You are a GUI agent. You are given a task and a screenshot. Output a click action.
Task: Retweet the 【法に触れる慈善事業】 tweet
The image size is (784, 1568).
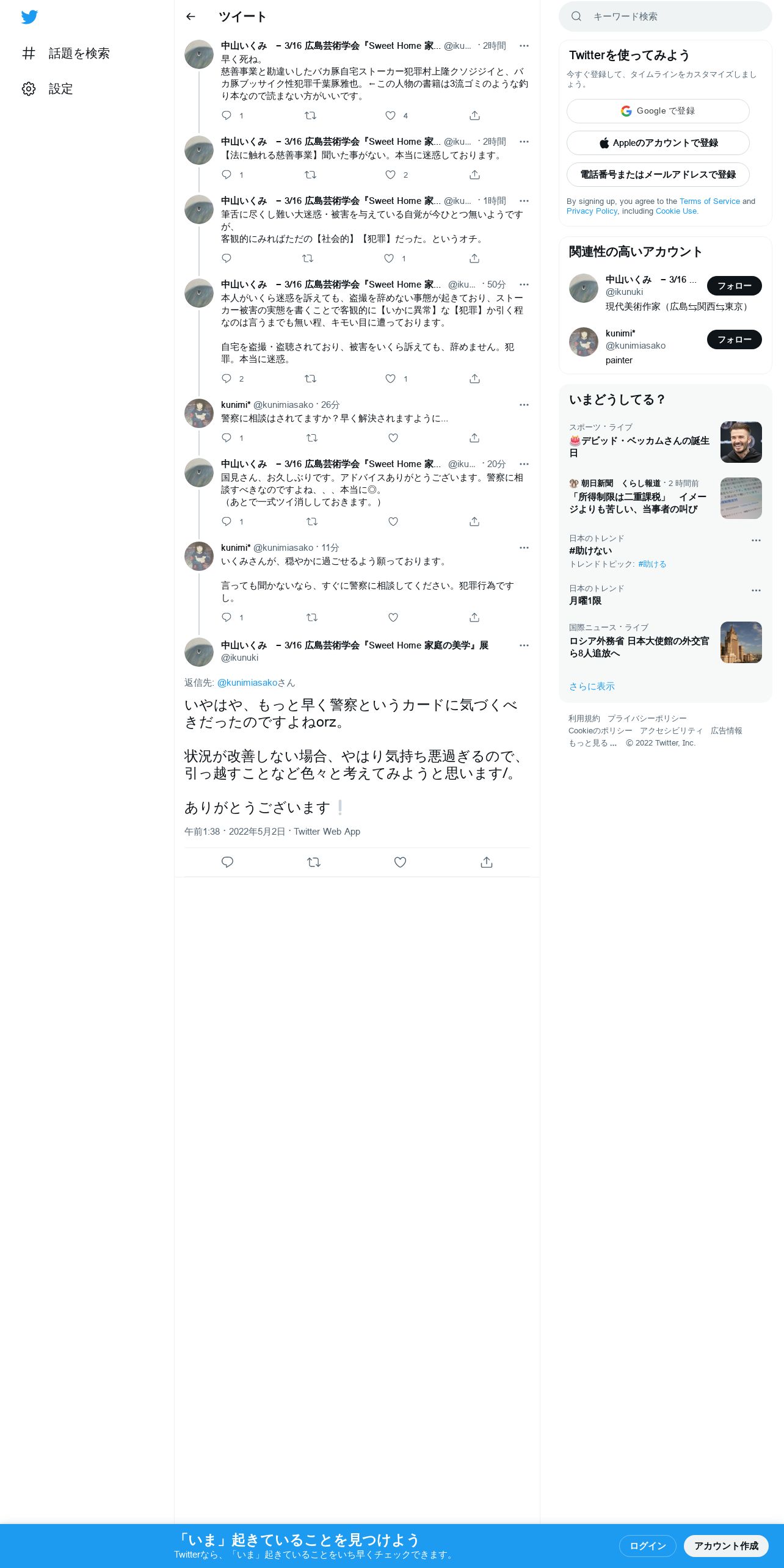pos(310,175)
